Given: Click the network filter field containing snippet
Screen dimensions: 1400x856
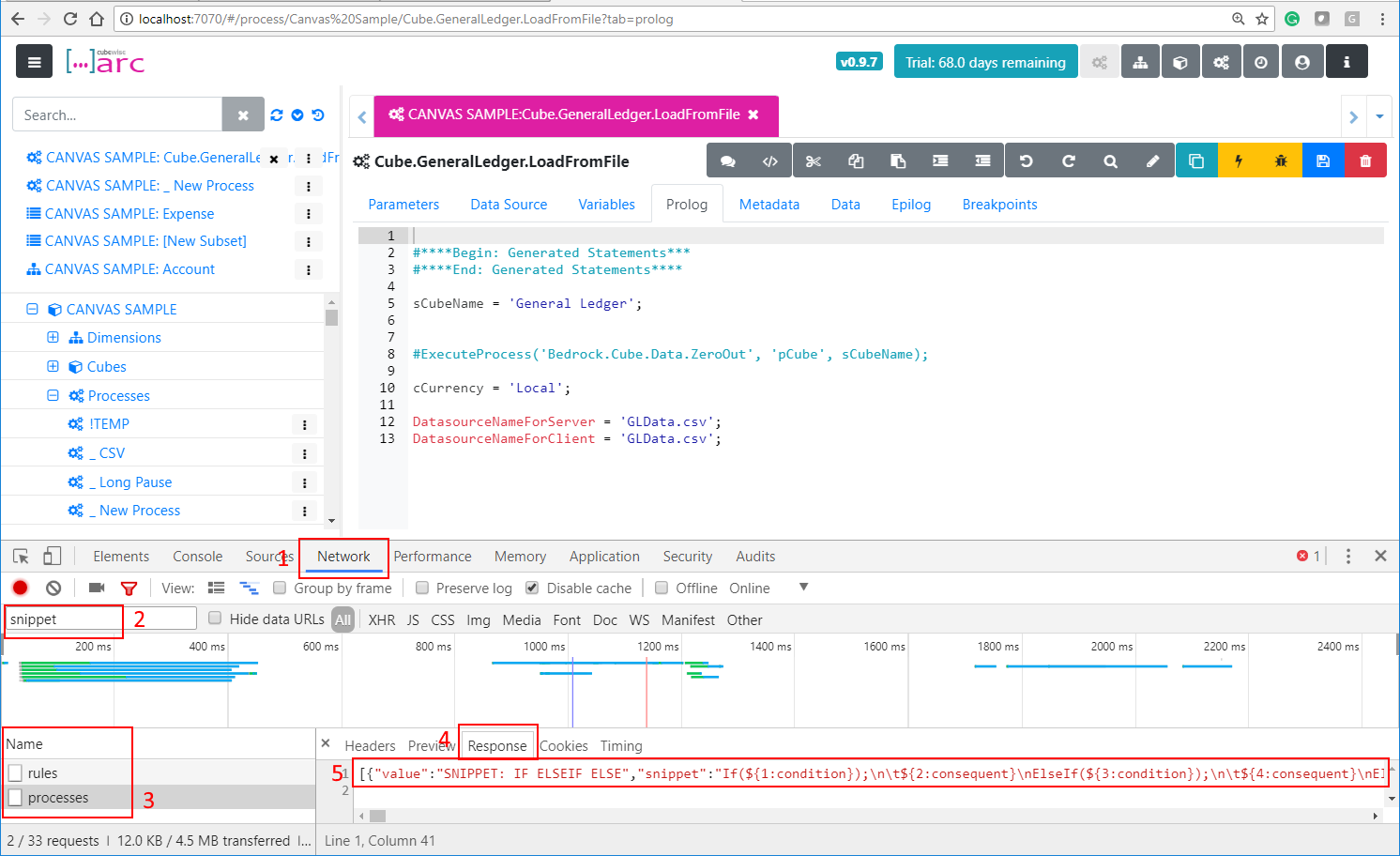Looking at the screenshot, I should [x=101, y=619].
